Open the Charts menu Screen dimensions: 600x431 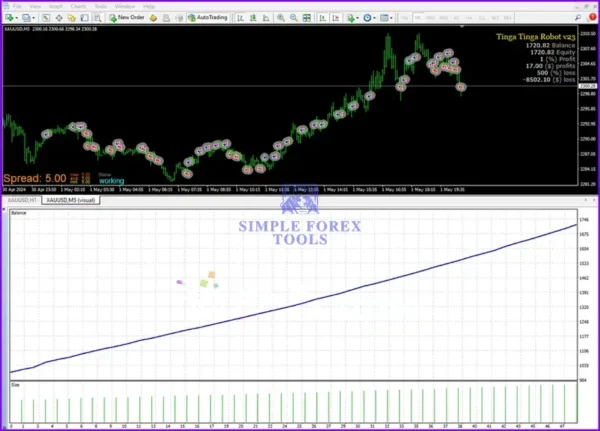(78, 7)
